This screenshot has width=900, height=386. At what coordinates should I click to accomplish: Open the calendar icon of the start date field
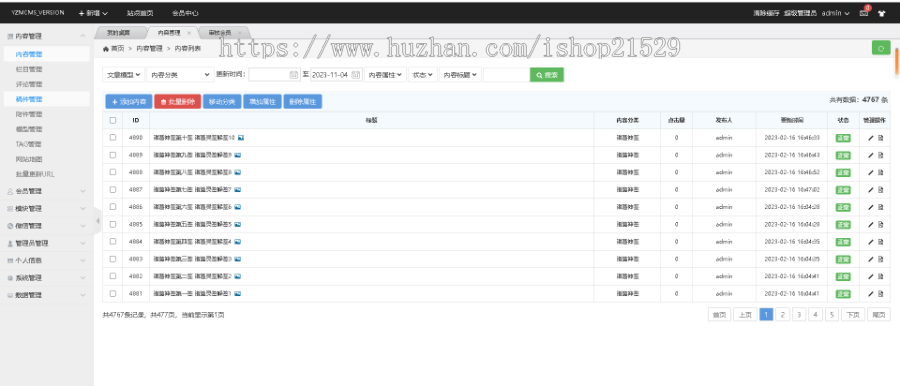[293, 75]
